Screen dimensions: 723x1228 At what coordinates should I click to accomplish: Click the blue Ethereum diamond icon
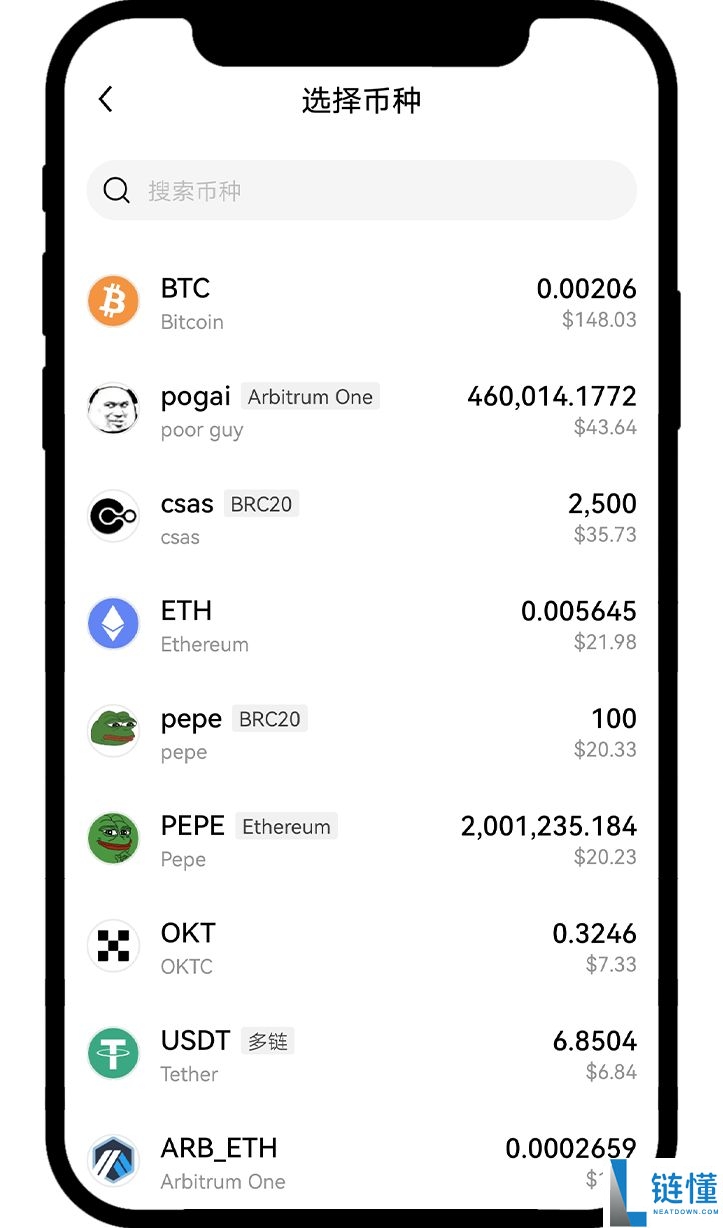[x=113, y=623]
